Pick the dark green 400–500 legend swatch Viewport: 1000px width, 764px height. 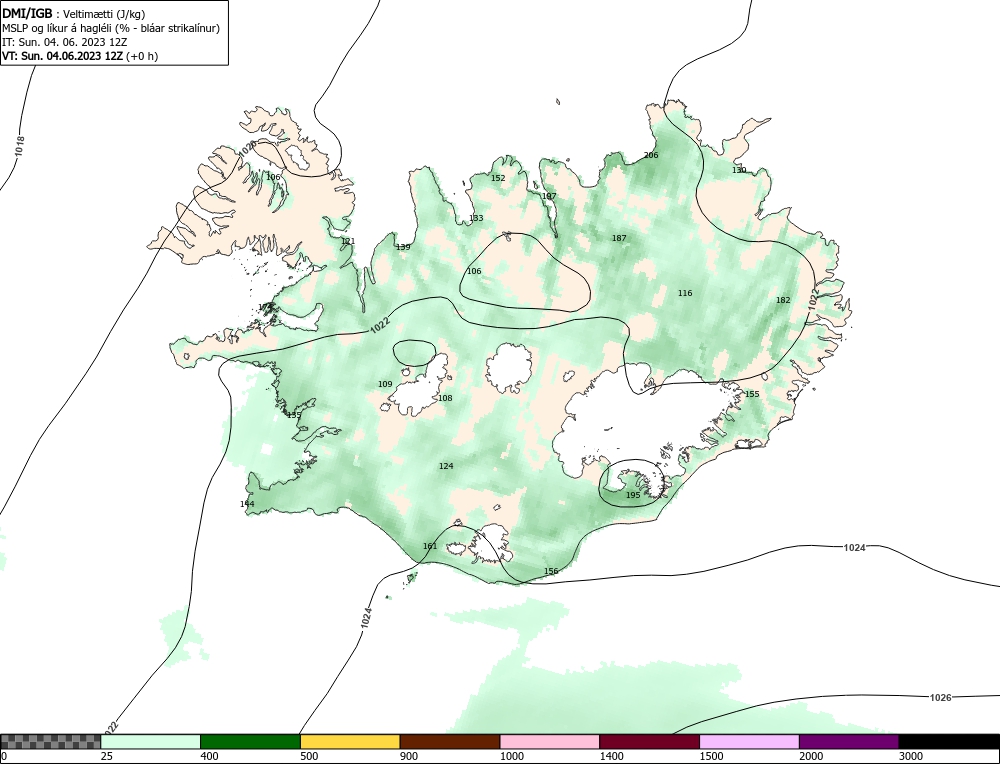pos(250,742)
